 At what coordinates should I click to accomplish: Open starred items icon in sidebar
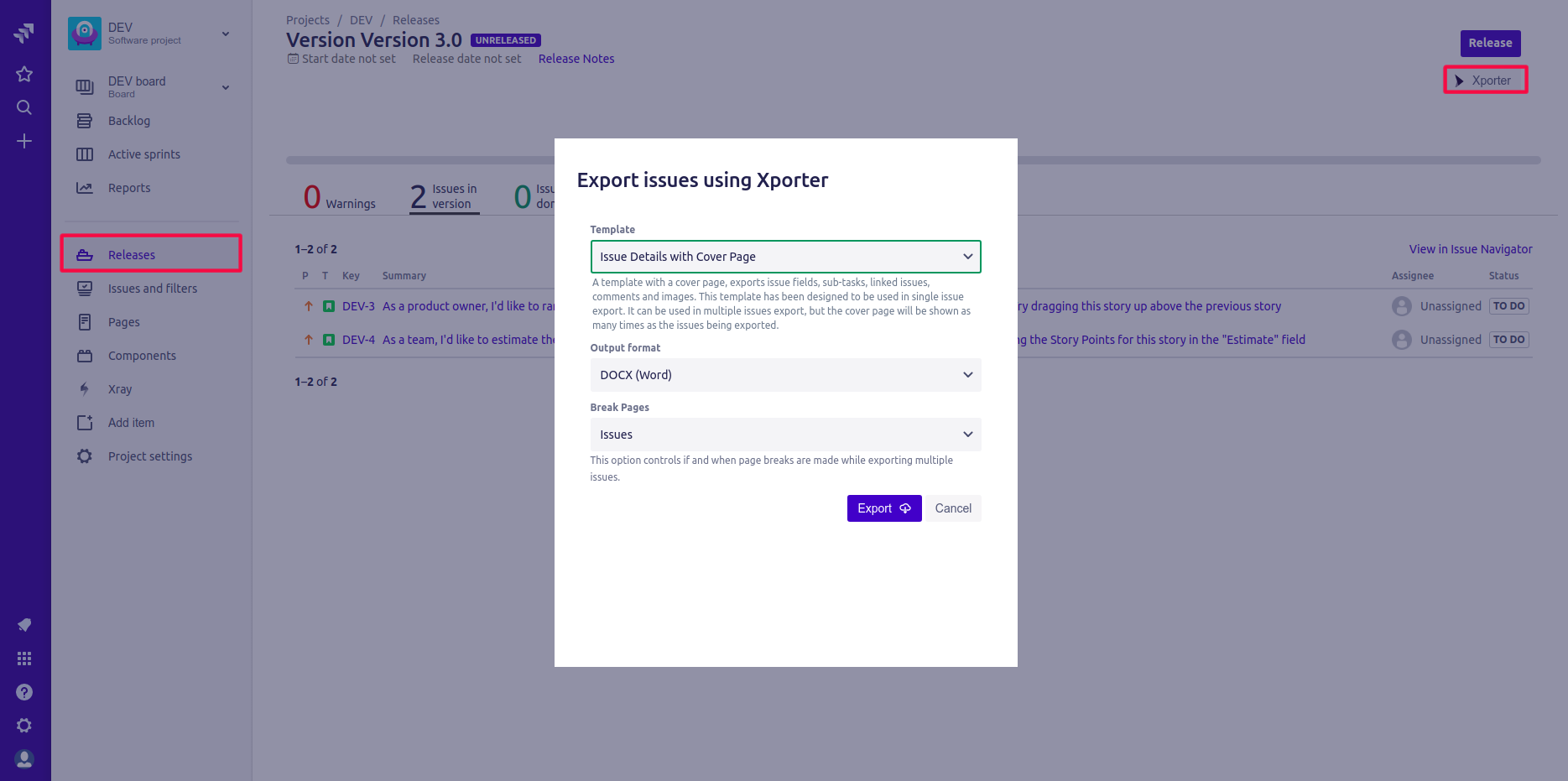[x=24, y=74]
